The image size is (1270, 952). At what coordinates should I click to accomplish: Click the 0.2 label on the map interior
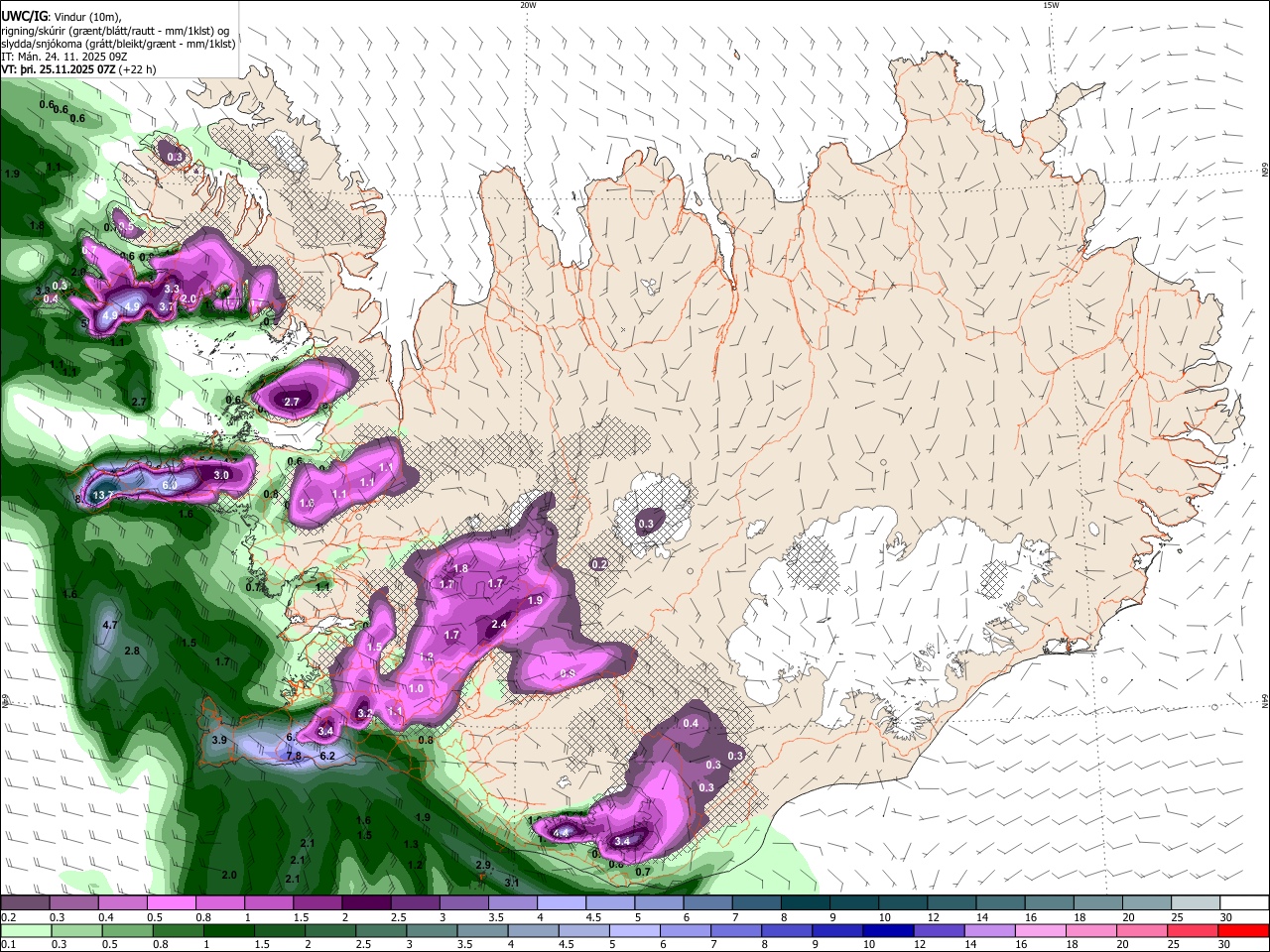pos(599,564)
